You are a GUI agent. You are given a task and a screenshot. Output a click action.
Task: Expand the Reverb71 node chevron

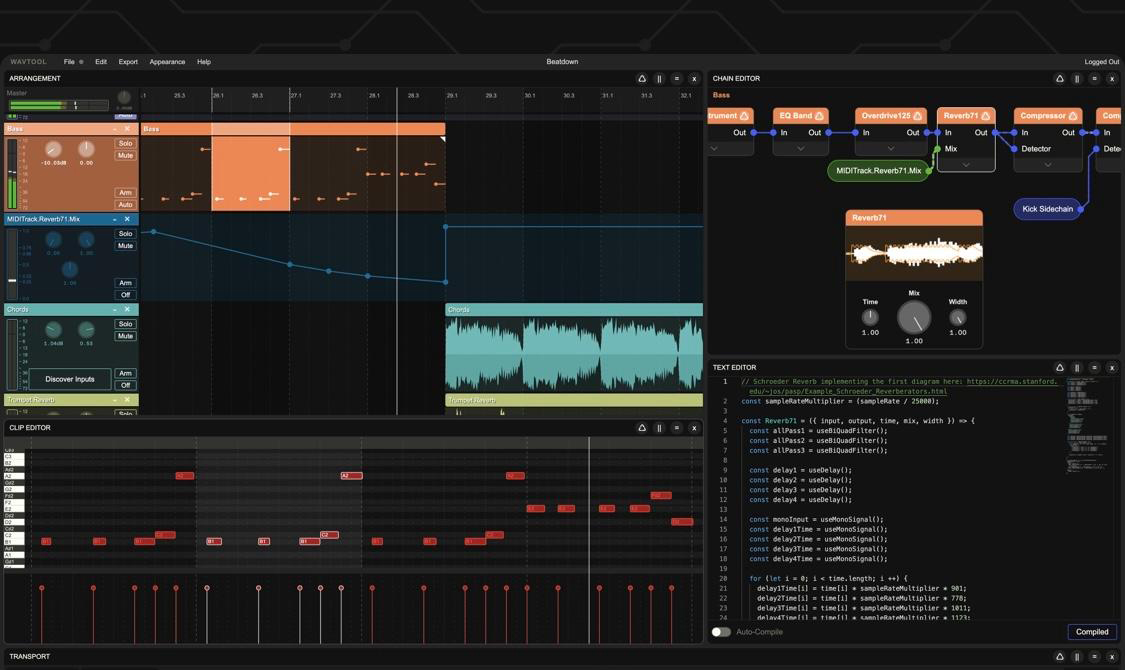click(x=966, y=164)
